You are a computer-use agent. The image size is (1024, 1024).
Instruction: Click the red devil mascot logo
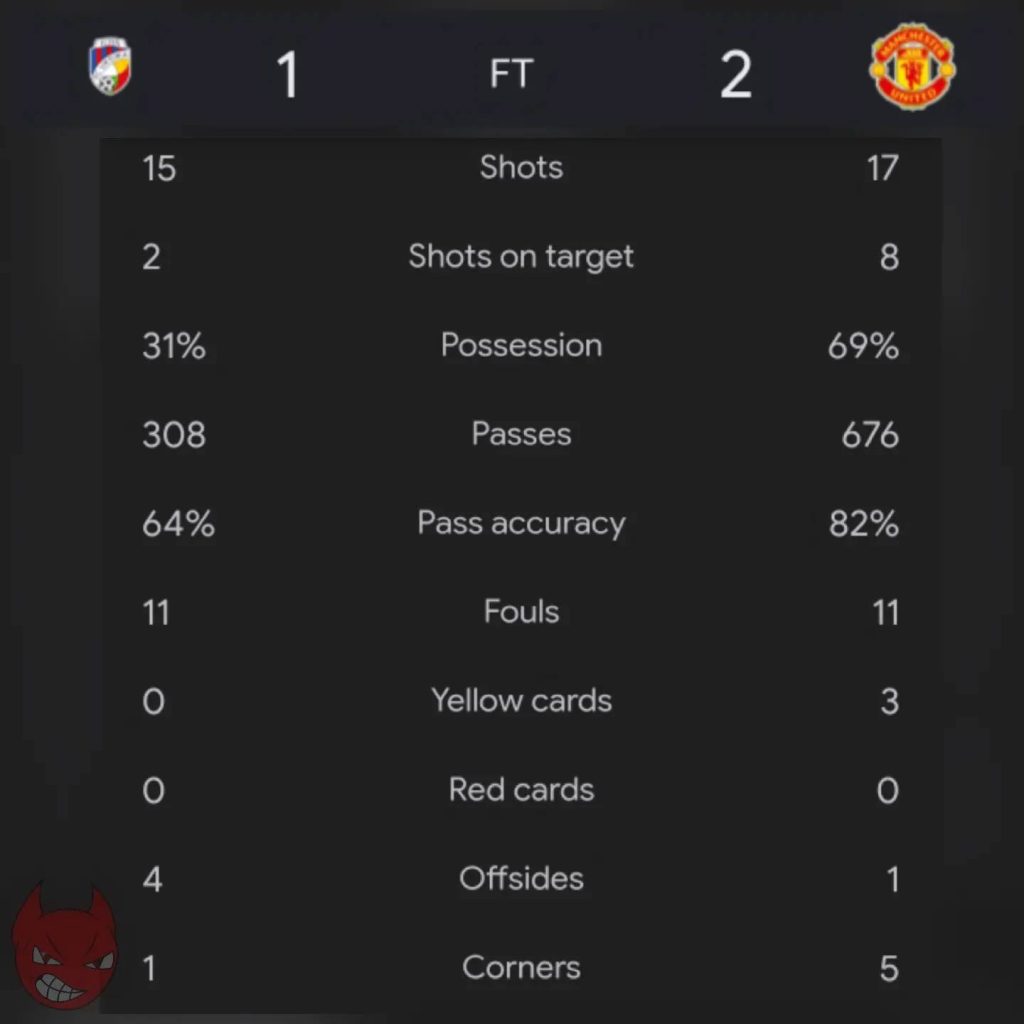pos(64,948)
